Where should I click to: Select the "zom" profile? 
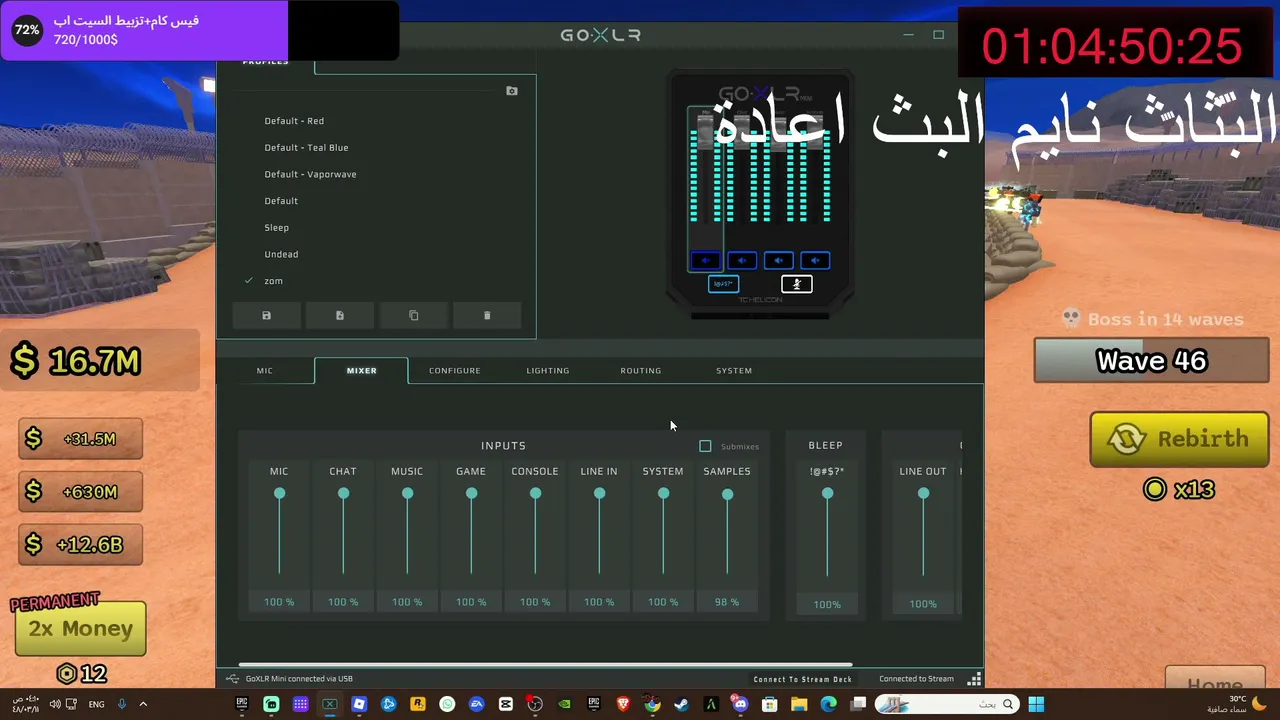point(273,281)
